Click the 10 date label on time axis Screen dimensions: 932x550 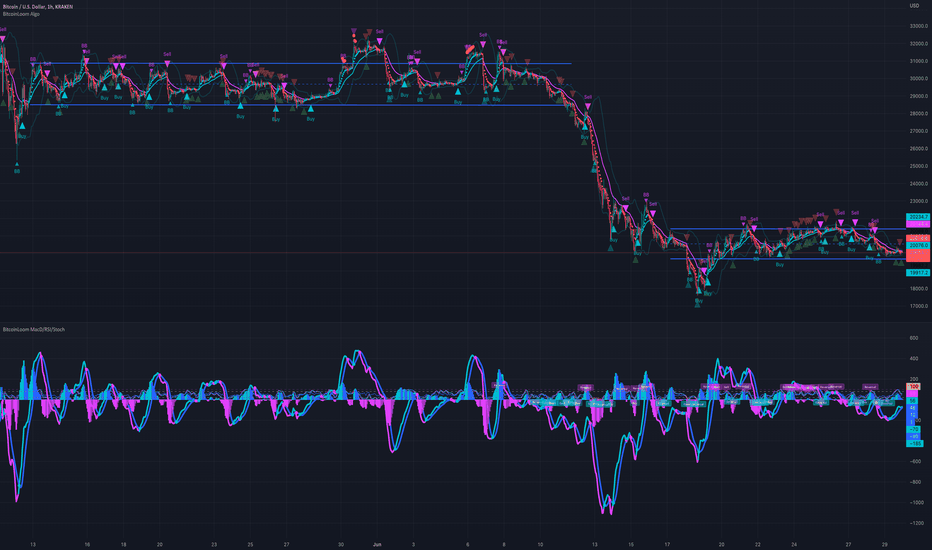(x=540, y=544)
